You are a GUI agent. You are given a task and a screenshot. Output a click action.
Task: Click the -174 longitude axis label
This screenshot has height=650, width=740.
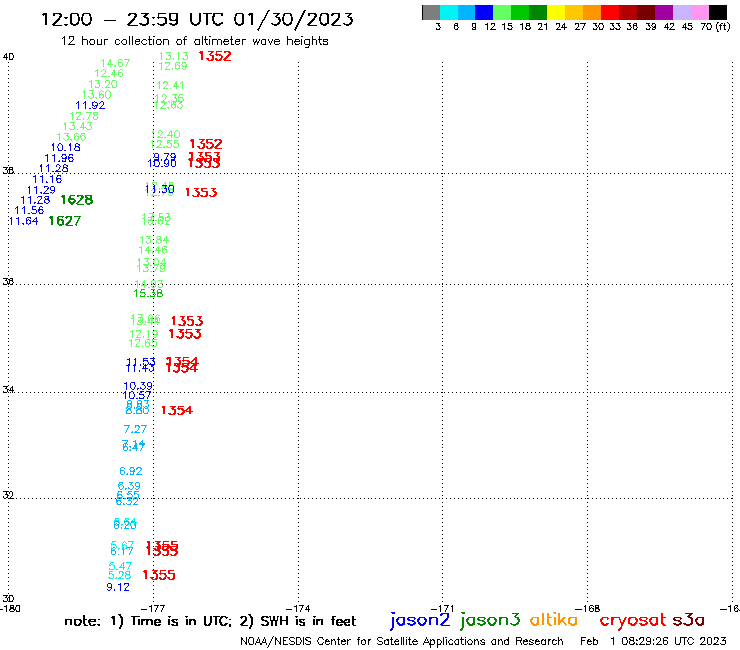pyautogui.click(x=299, y=609)
